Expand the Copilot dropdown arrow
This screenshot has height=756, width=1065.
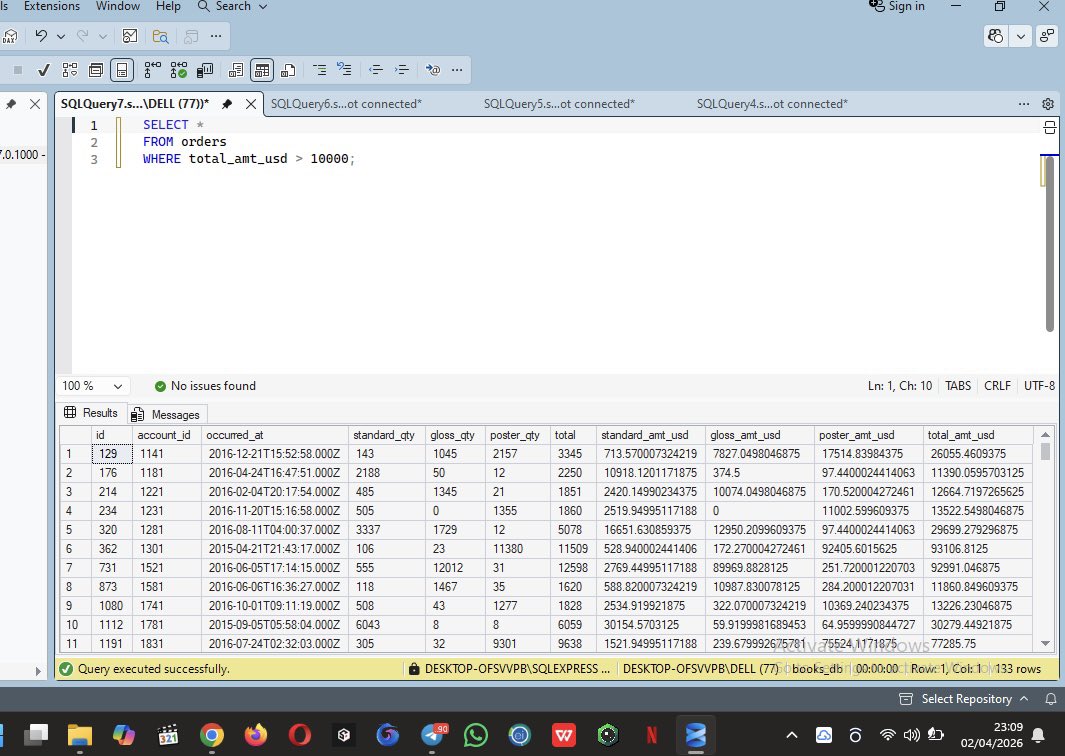coord(1020,36)
